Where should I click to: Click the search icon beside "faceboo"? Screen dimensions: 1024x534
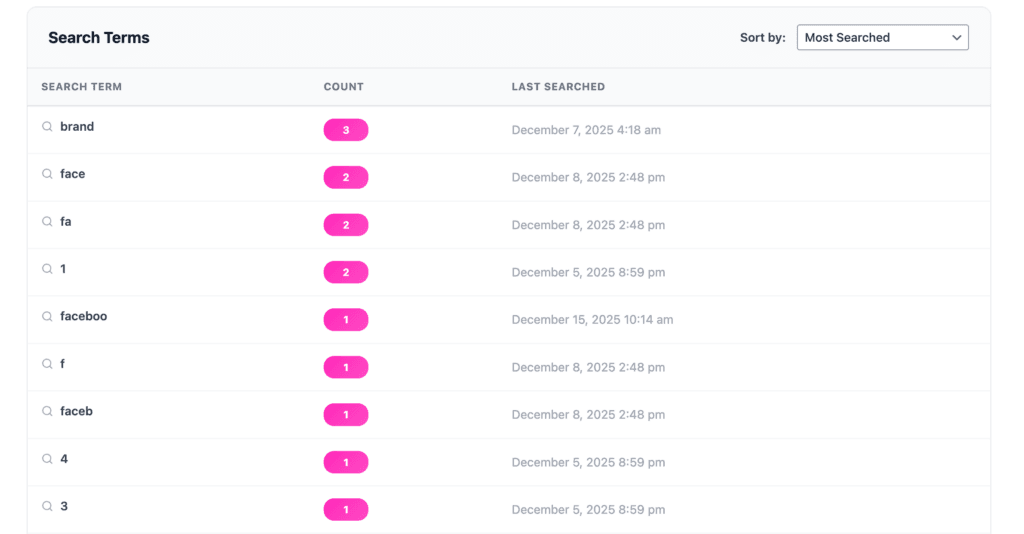(47, 317)
